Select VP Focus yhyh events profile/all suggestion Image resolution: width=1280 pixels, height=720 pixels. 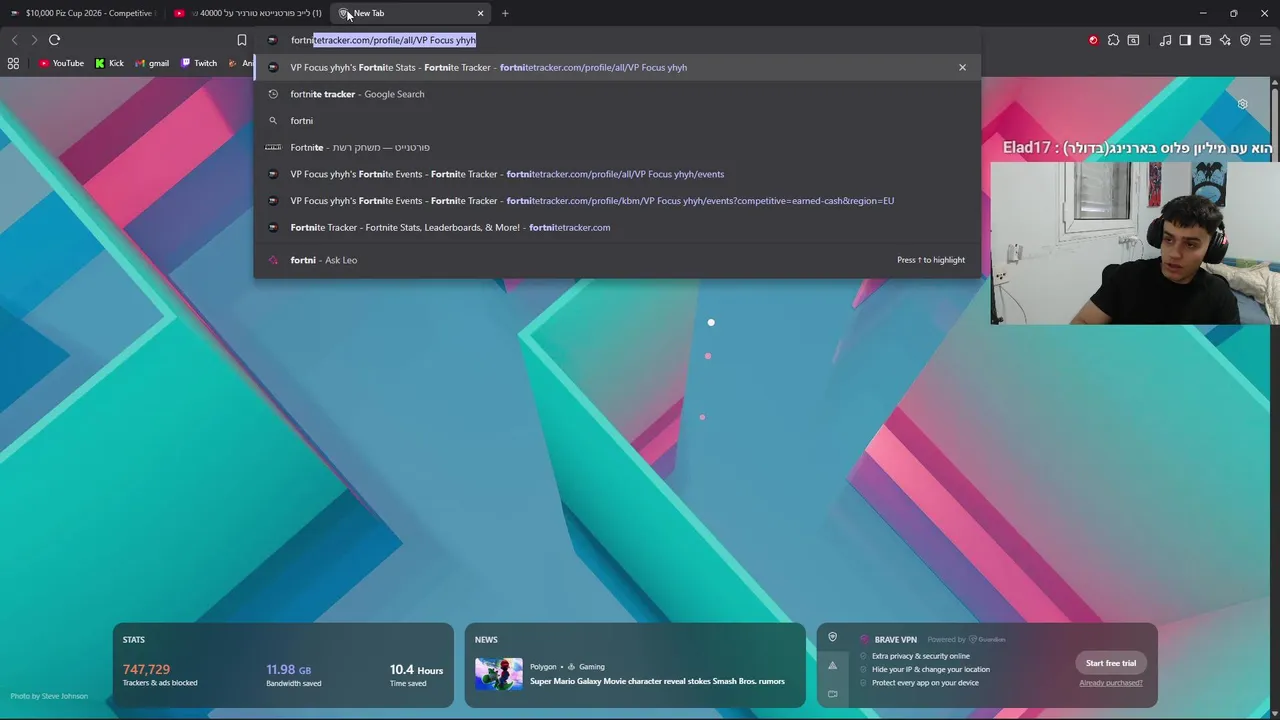point(617,174)
